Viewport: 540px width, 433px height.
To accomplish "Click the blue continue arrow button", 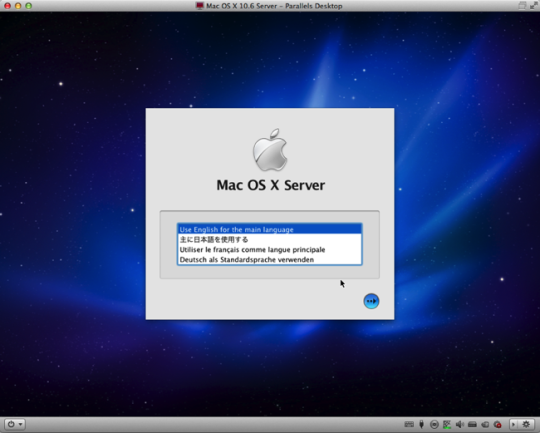I will 371,301.
